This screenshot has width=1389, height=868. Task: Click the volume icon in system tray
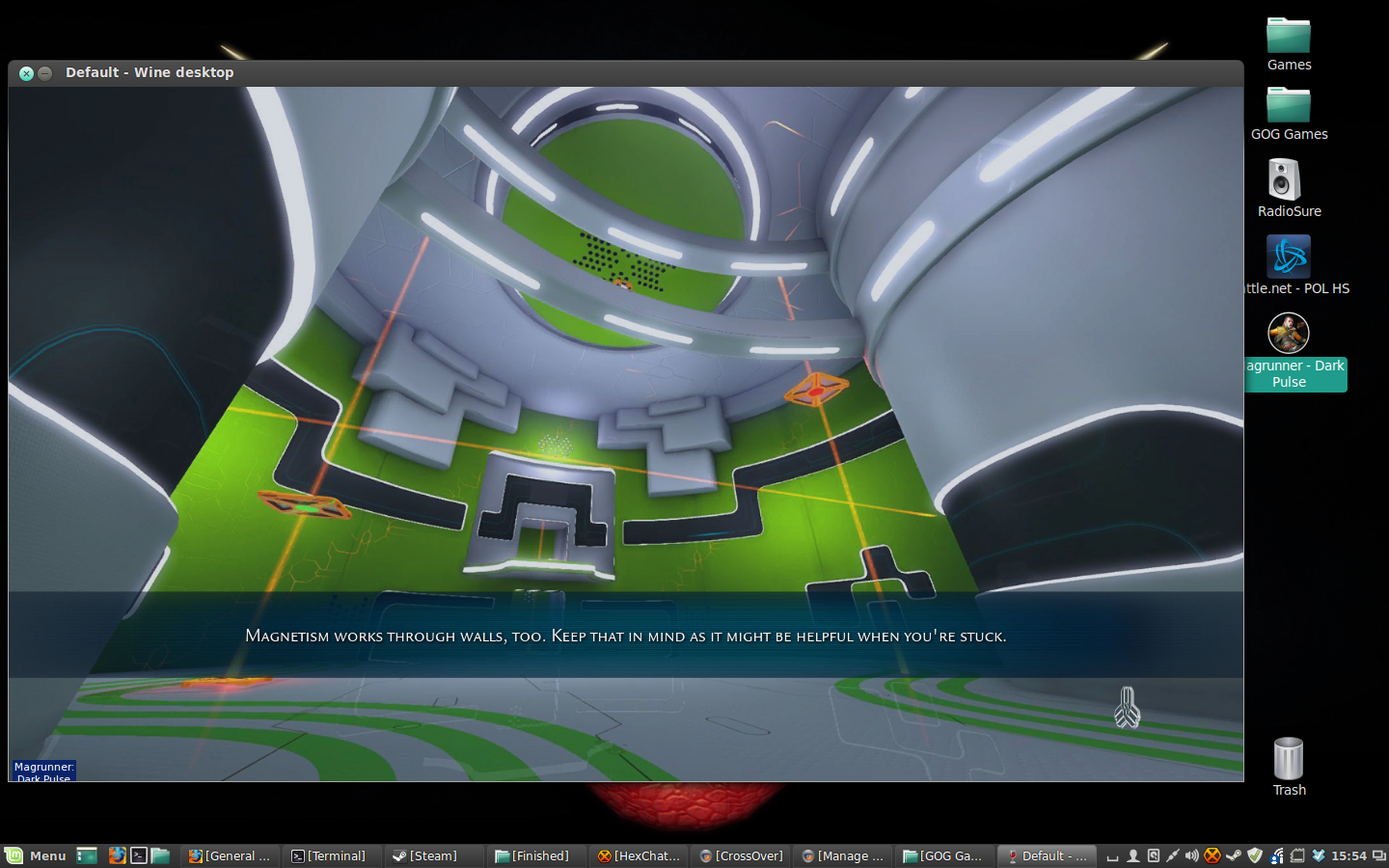coord(1192,855)
